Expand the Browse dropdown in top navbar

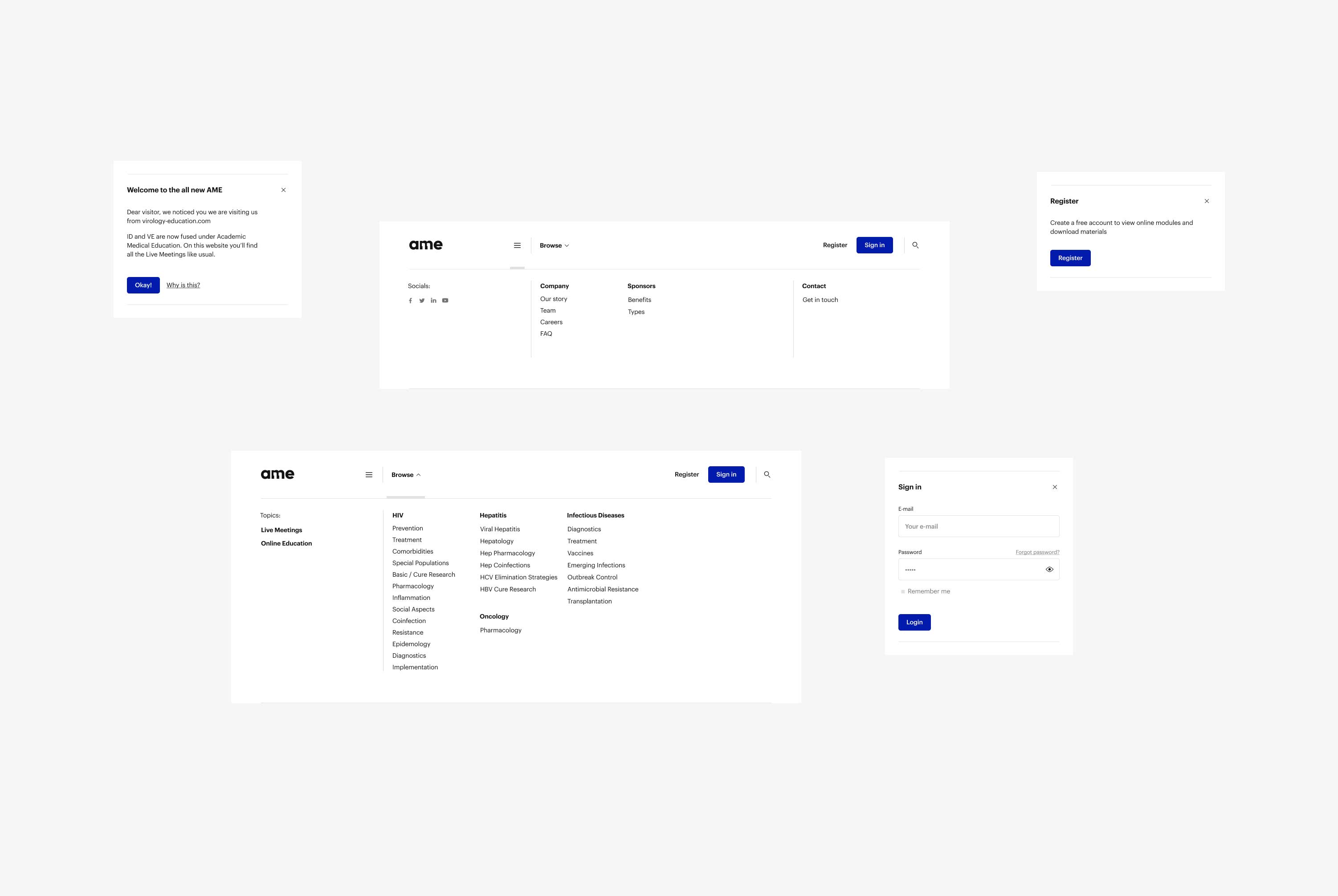pos(554,245)
